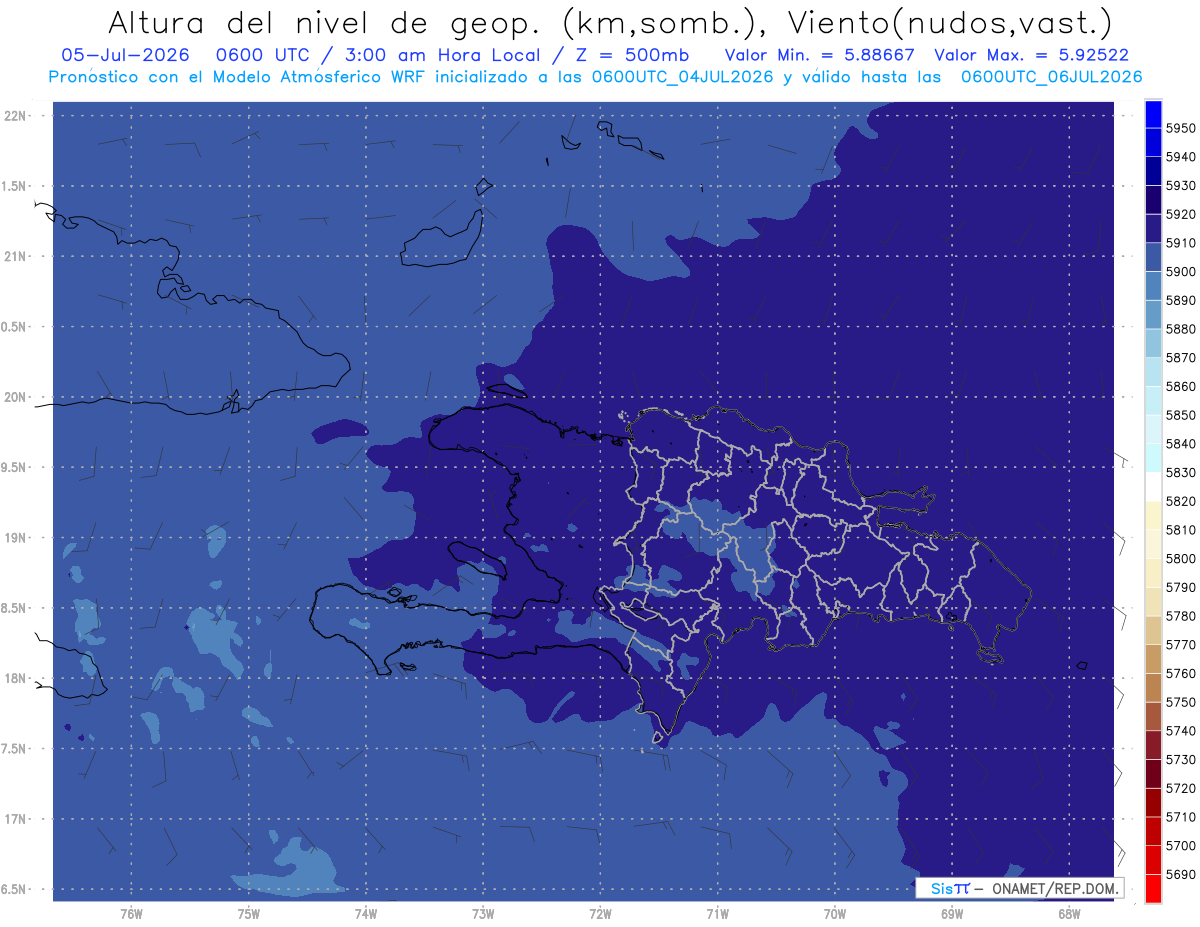Select the date "05-Jul-2026" in the header
This screenshot has width=1200, height=927.
click(x=124, y=56)
